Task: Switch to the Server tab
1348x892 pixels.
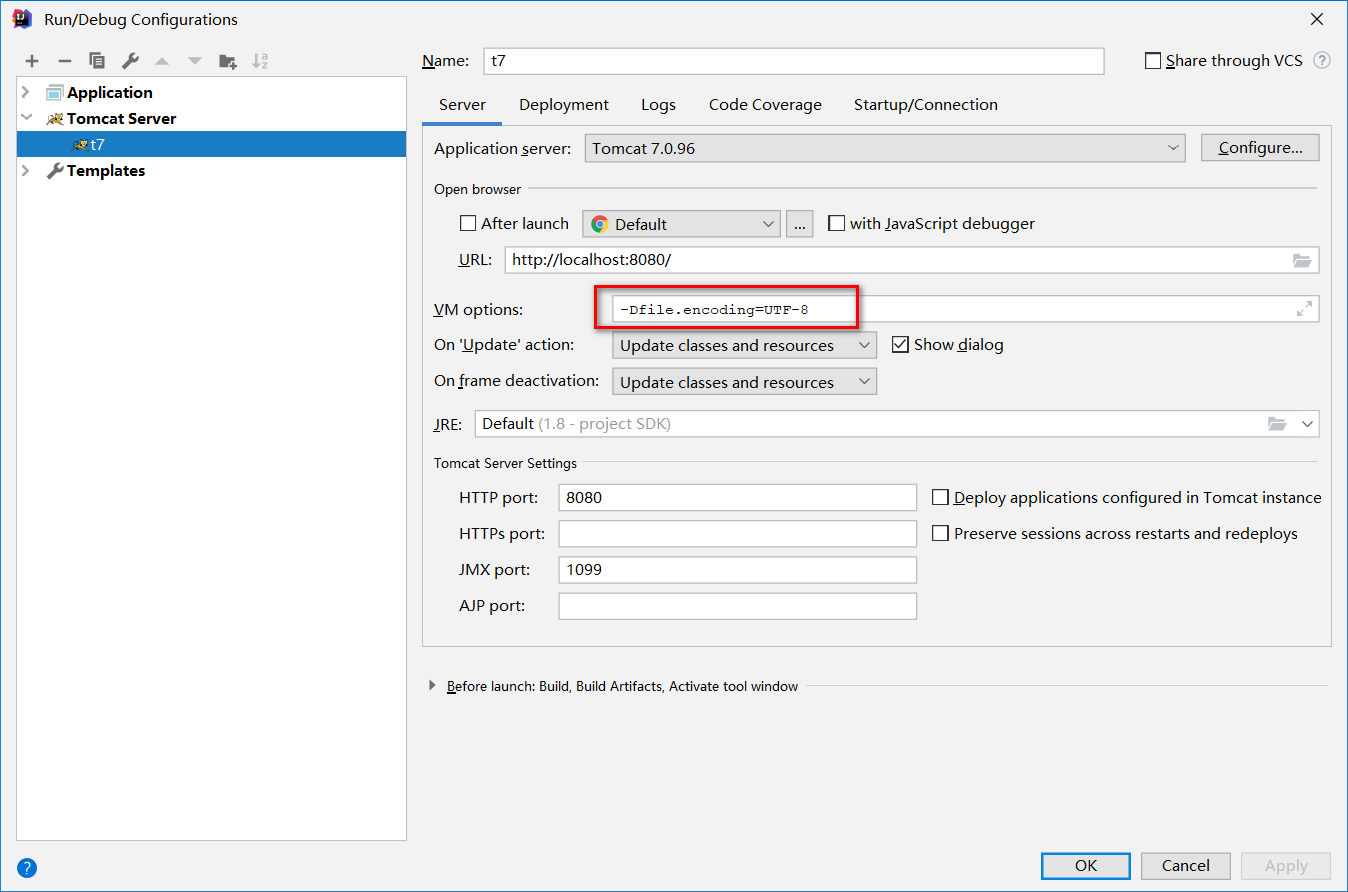Action: click(x=462, y=105)
